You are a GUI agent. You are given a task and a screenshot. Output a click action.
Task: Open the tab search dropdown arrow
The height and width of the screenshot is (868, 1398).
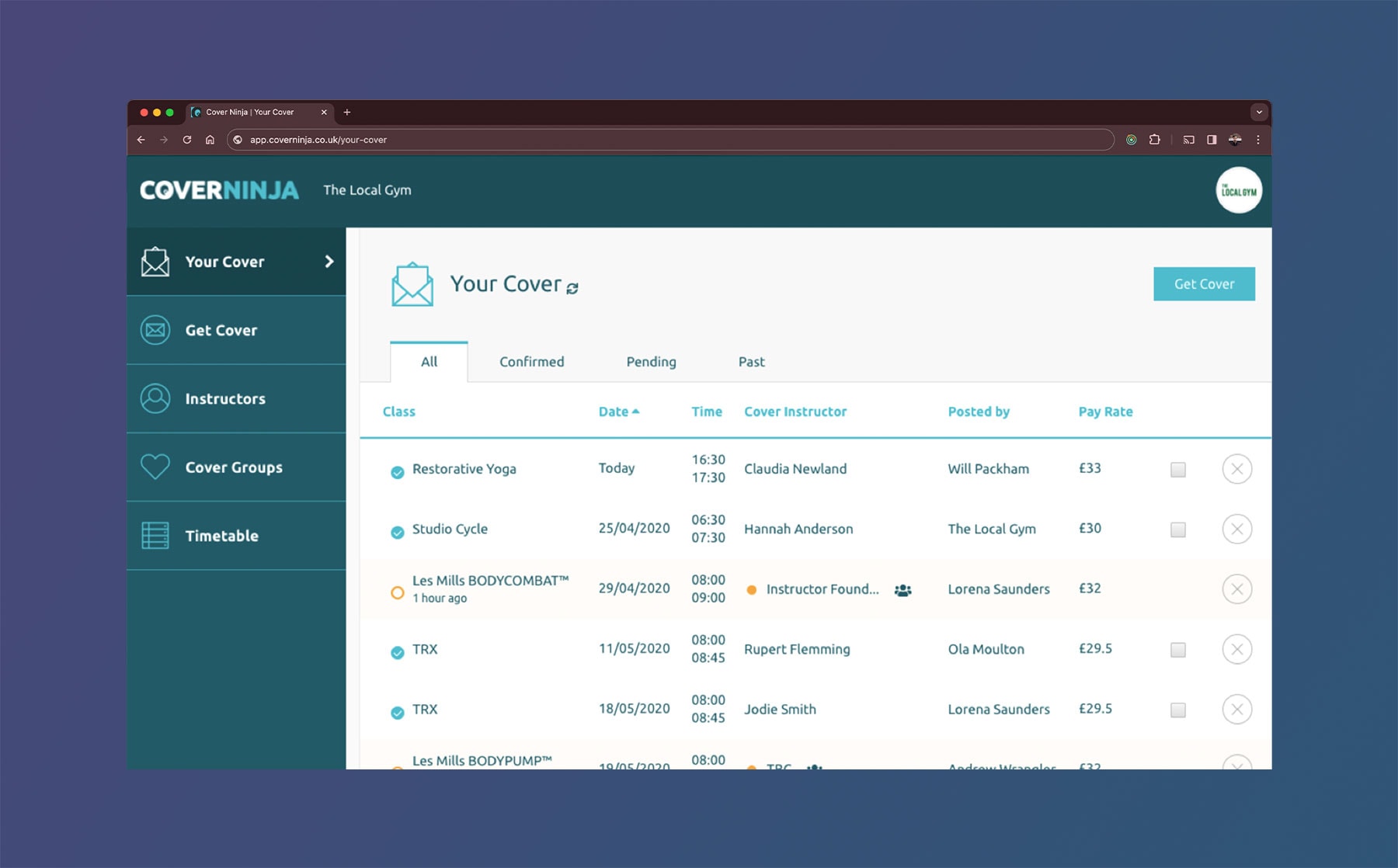click(1259, 113)
